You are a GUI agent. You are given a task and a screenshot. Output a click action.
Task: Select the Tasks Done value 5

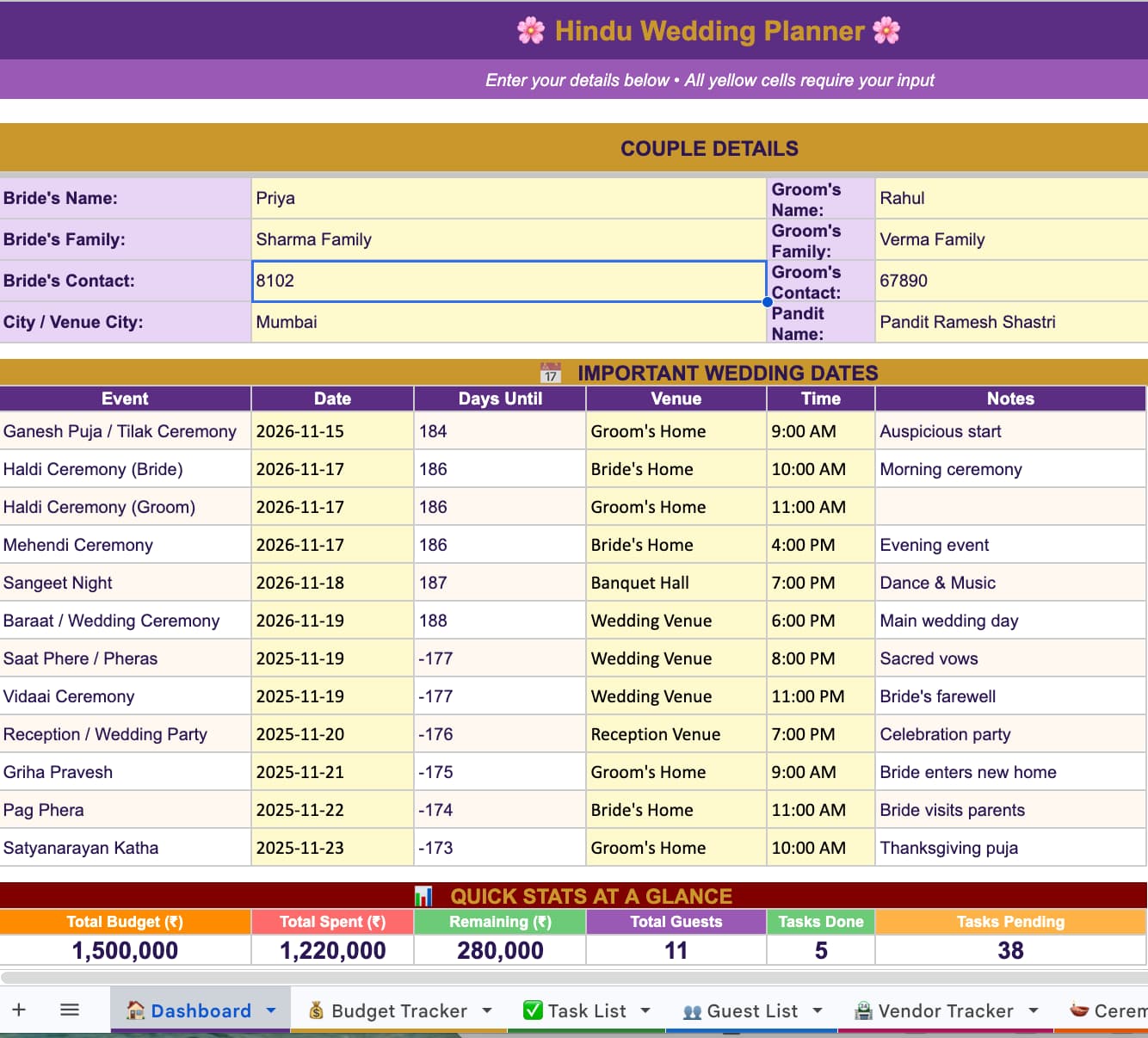[821, 950]
